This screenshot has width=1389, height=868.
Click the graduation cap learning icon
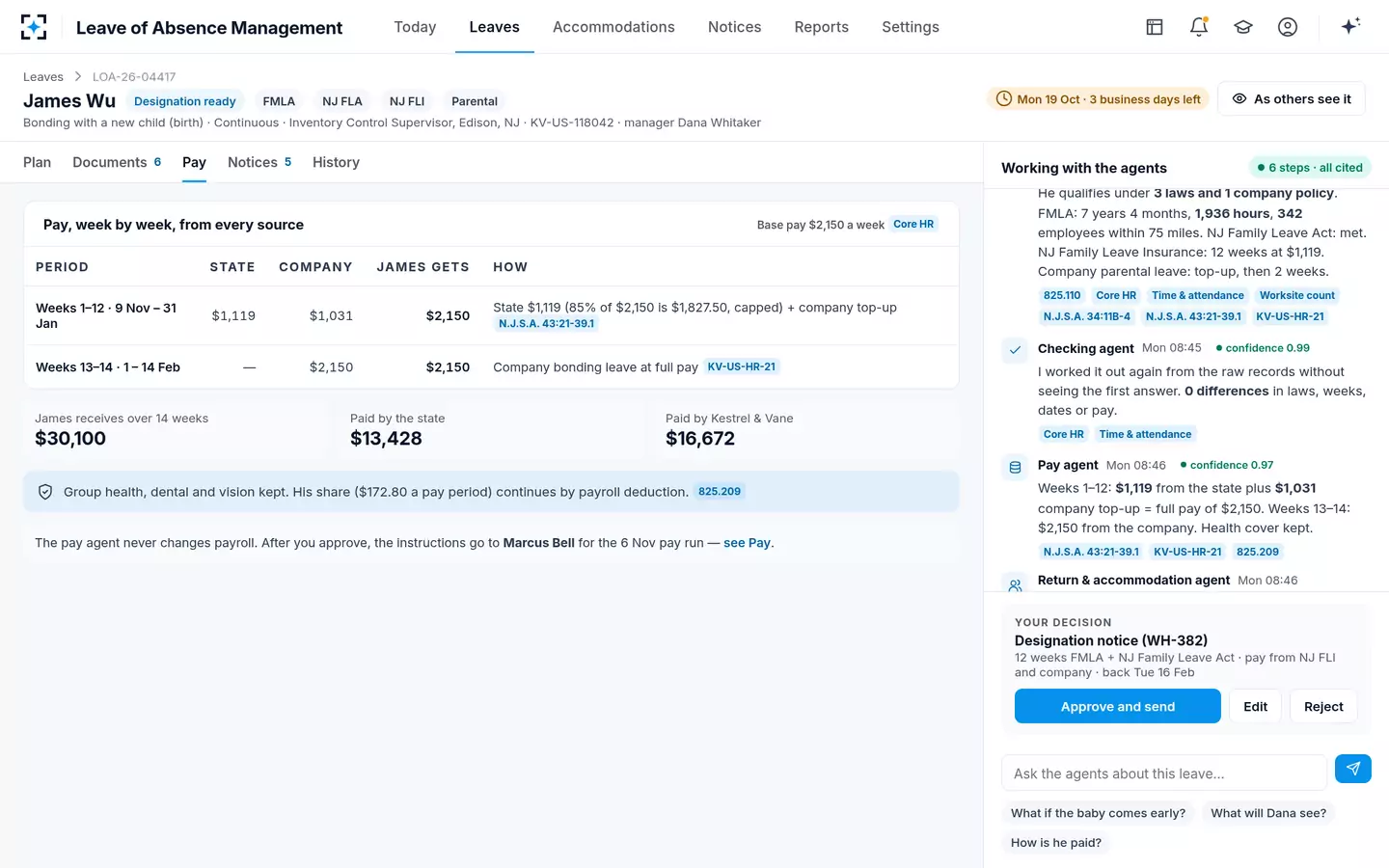(1243, 27)
